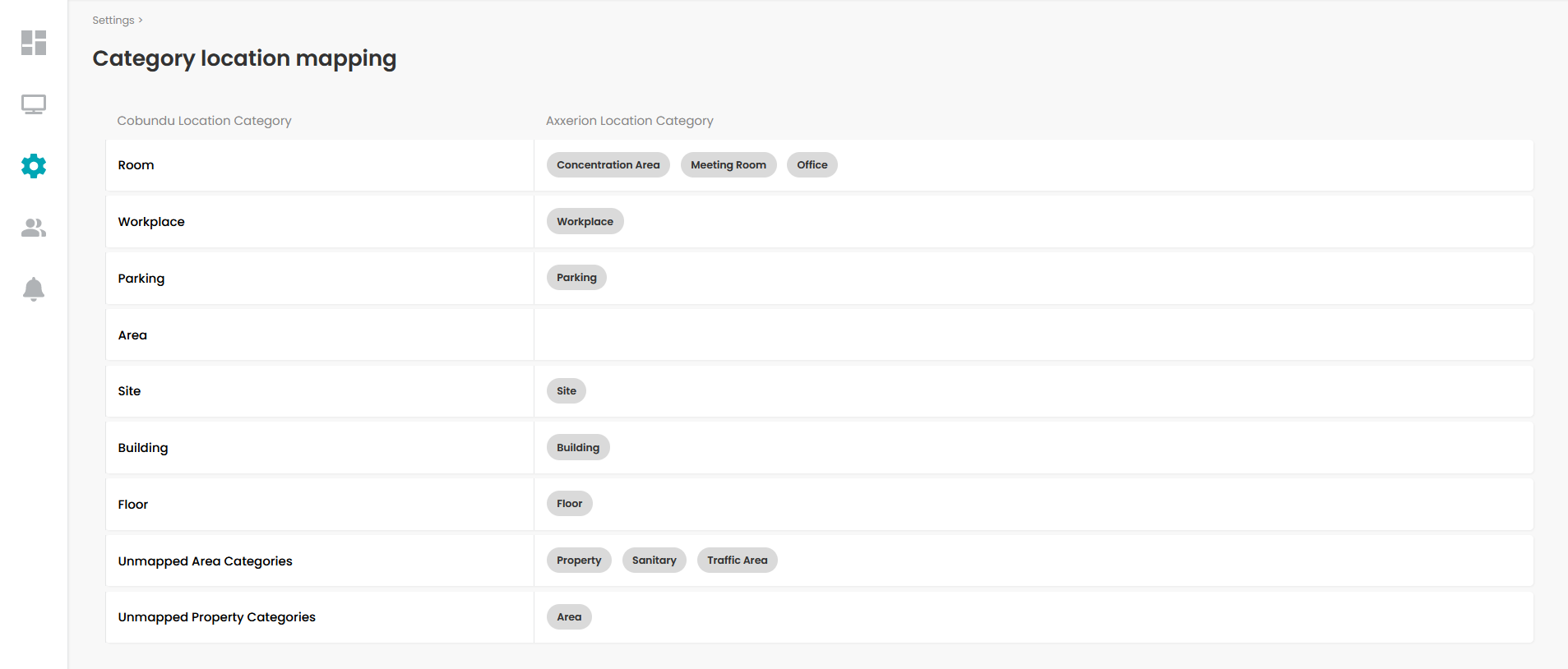1568x669 pixels.
Task: Click the Property unmapped tag
Action: pyautogui.click(x=579, y=561)
